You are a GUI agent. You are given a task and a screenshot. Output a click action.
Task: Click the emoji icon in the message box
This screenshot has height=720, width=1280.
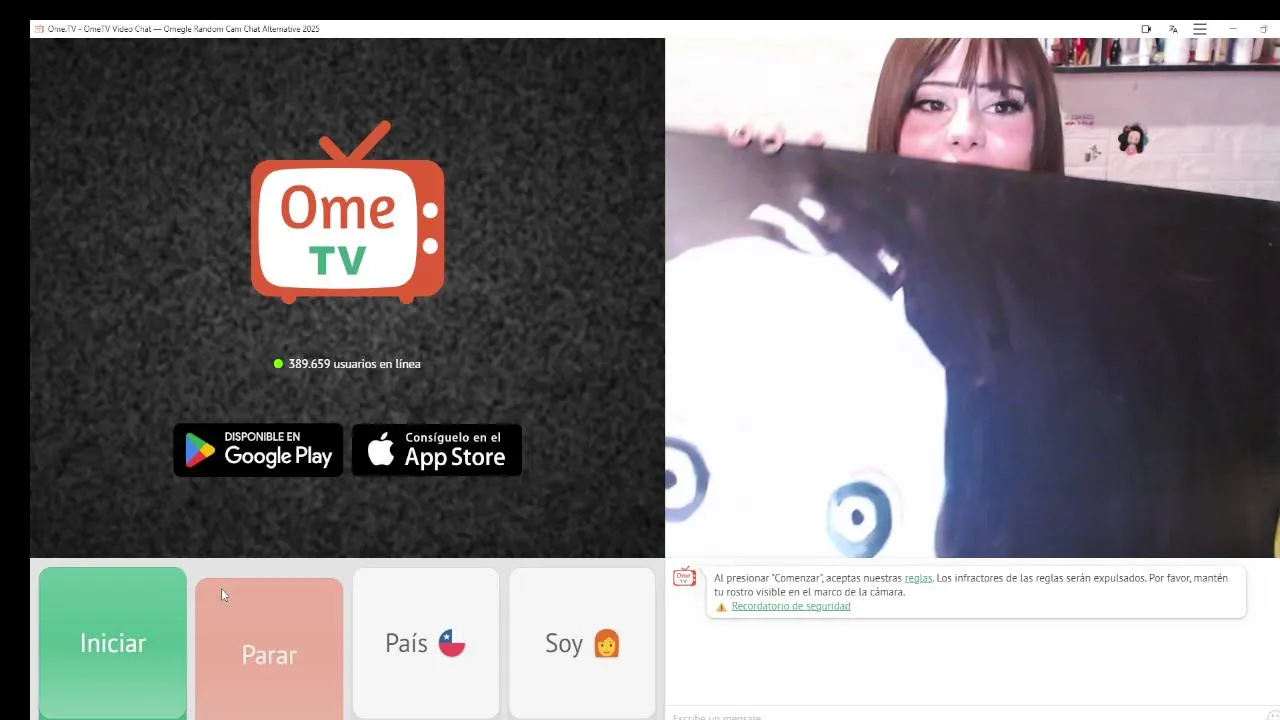click(1272, 716)
